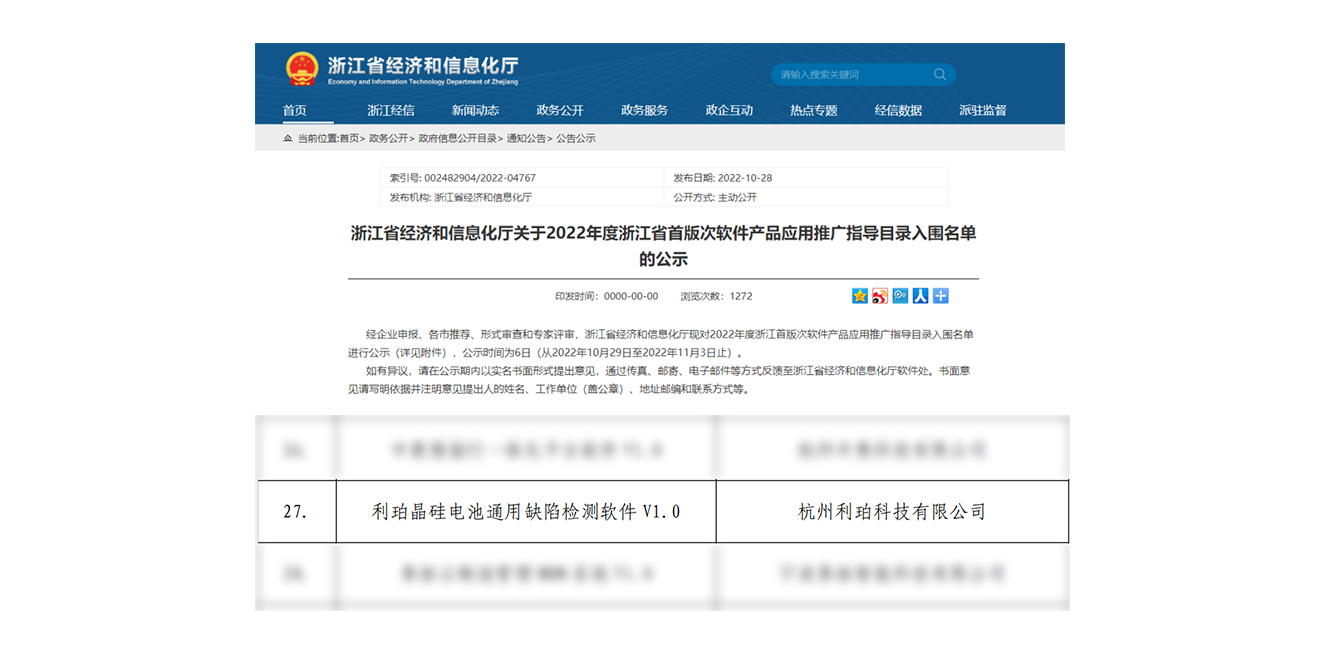
Task: Select 政务公开 in the top navigation bar
Action: [560, 110]
